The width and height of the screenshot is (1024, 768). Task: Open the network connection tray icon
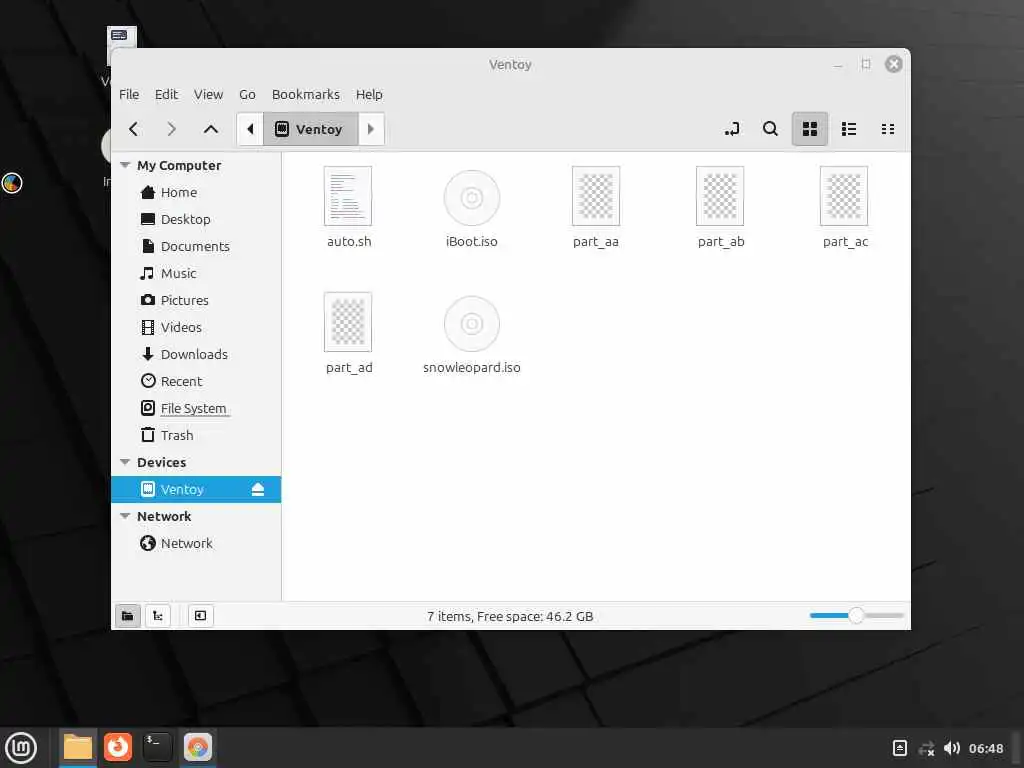click(x=926, y=748)
